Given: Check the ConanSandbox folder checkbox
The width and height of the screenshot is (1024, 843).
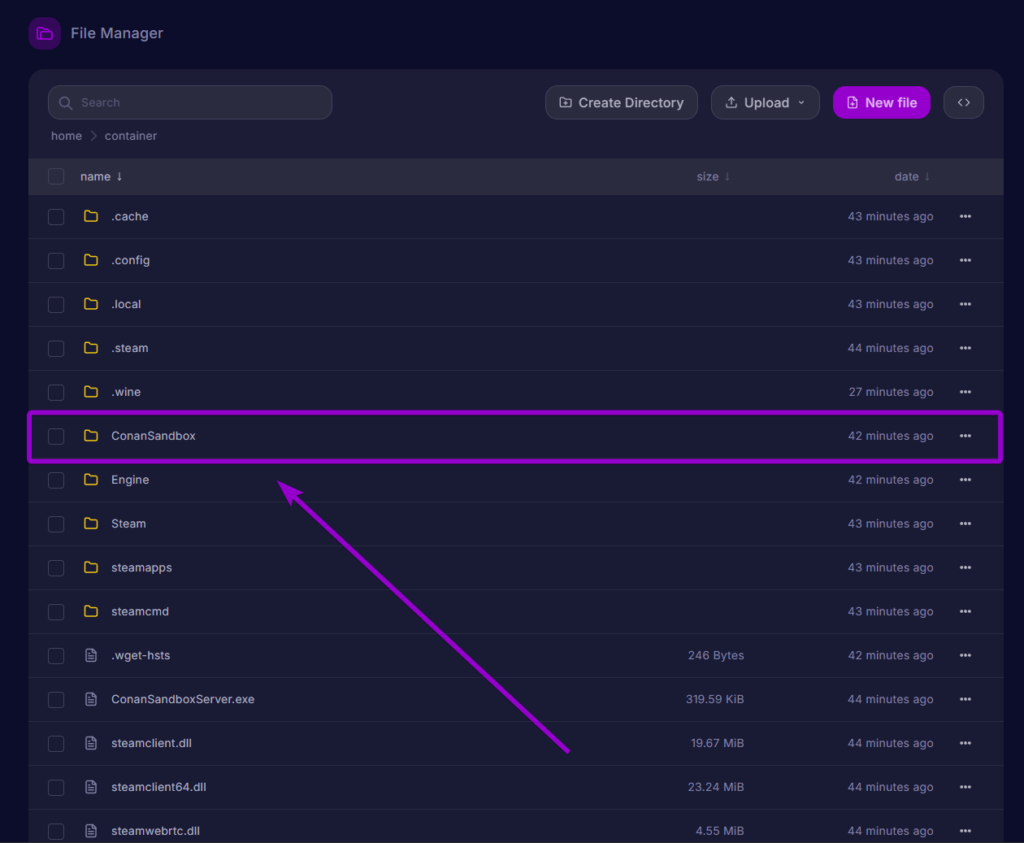Looking at the screenshot, I should (56, 436).
